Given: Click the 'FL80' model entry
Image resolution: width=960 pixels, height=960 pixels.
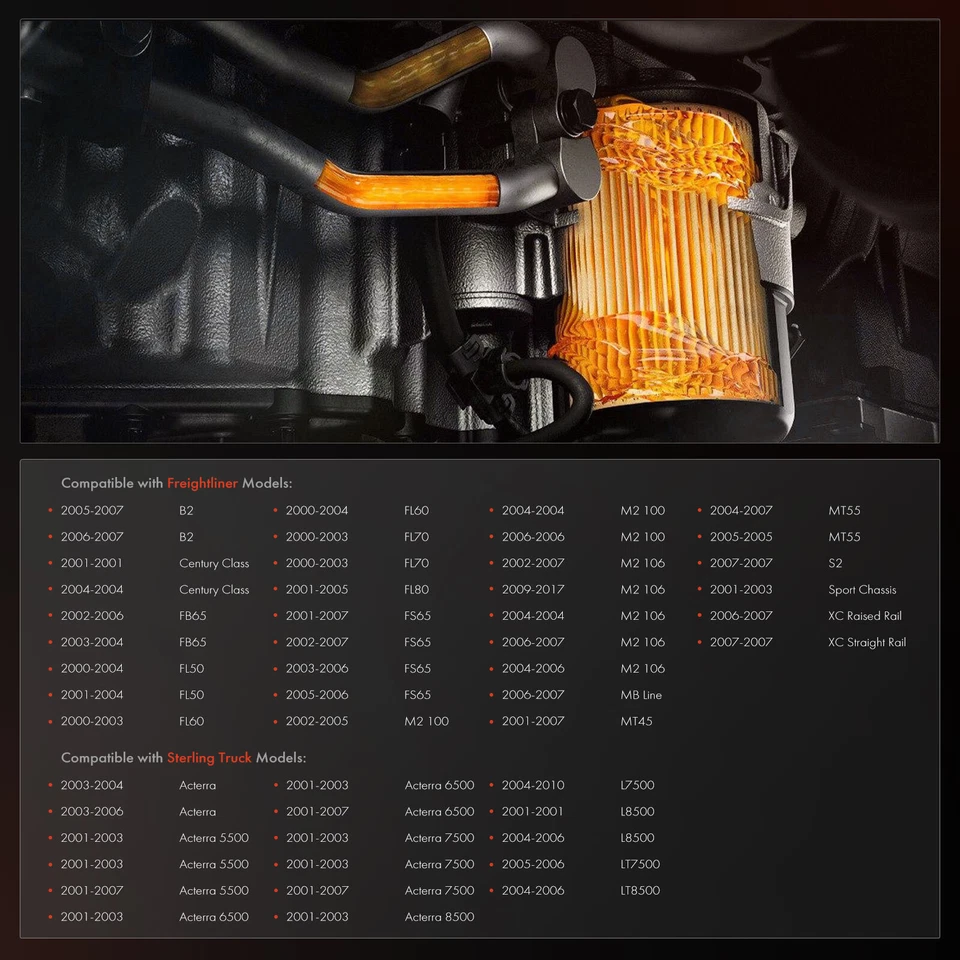Looking at the screenshot, I should [x=416, y=589].
